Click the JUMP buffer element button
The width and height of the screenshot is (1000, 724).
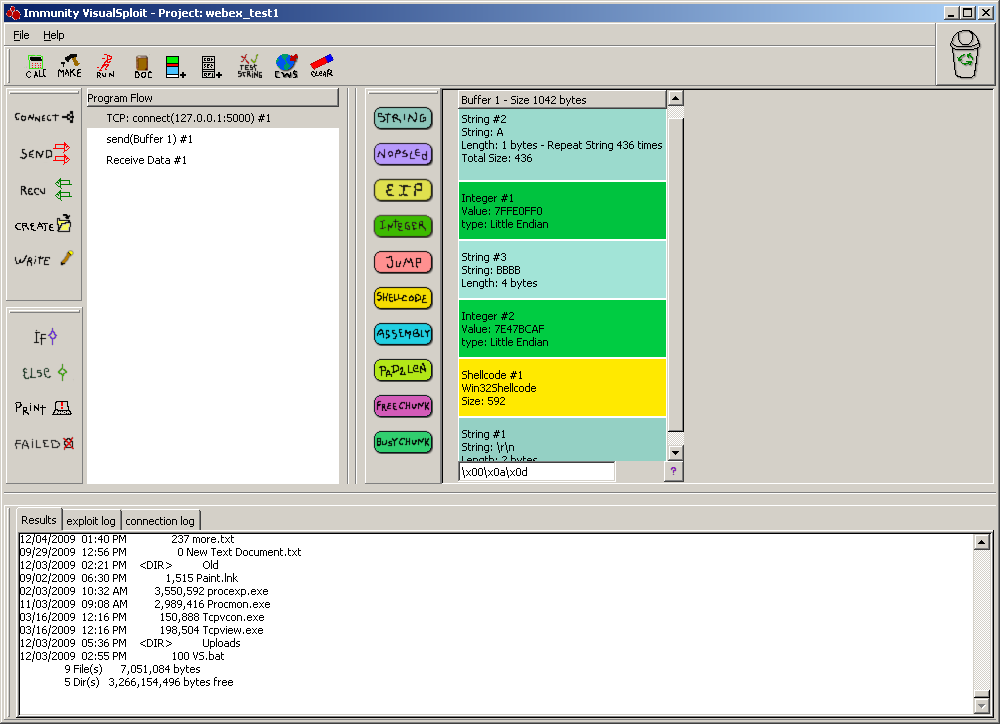(x=403, y=262)
